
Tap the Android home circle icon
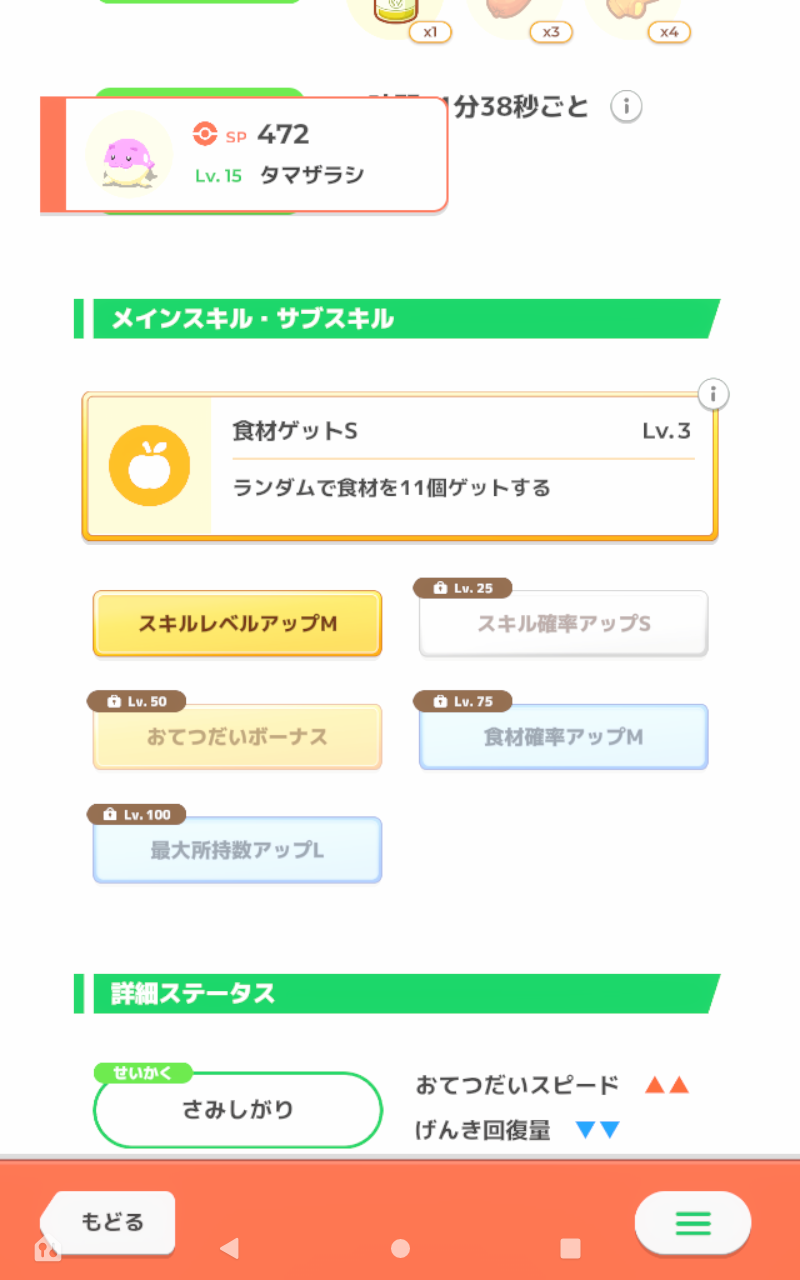[x=400, y=1248]
